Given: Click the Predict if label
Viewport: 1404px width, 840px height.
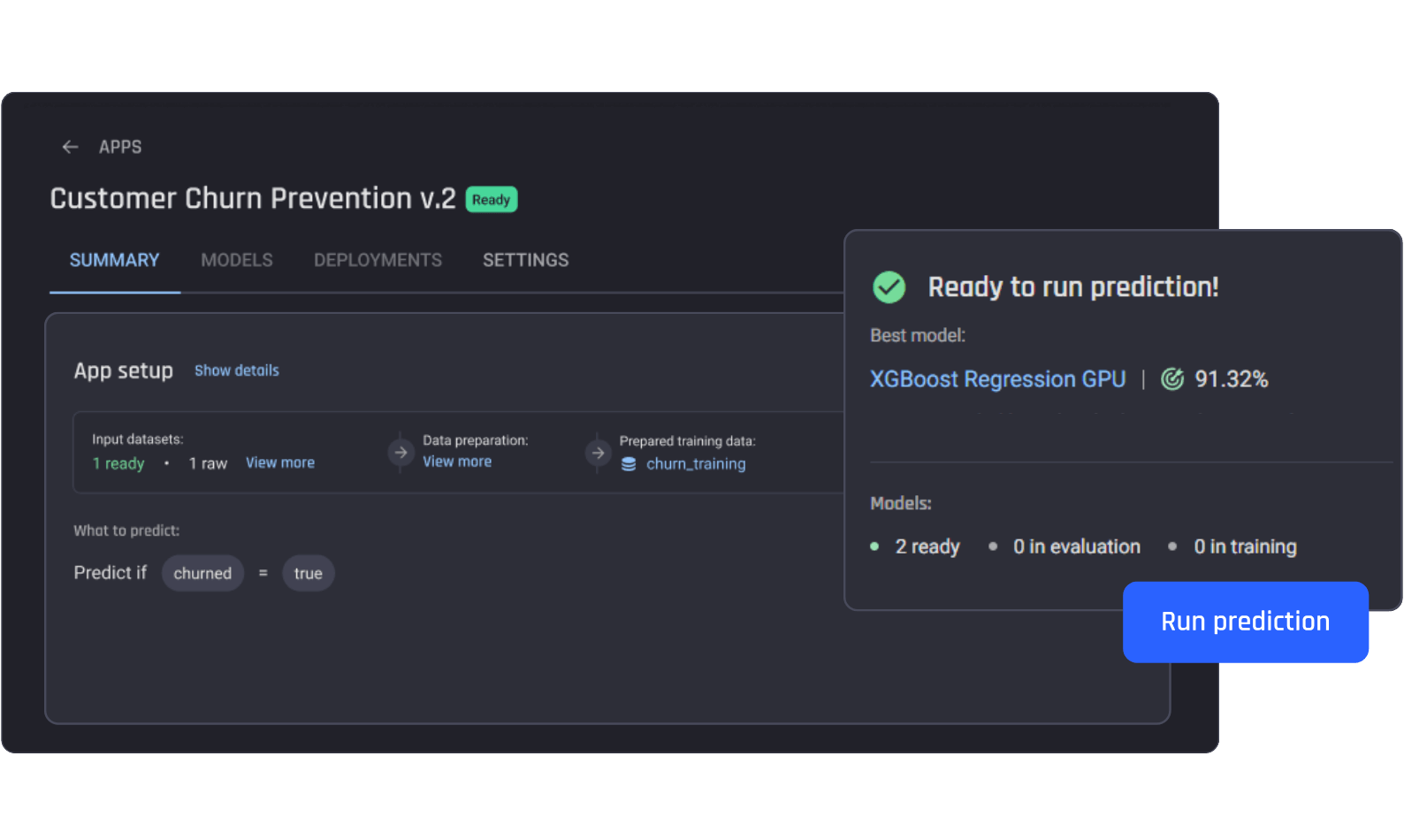Looking at the screenshot, I should [x=111, y=573].
